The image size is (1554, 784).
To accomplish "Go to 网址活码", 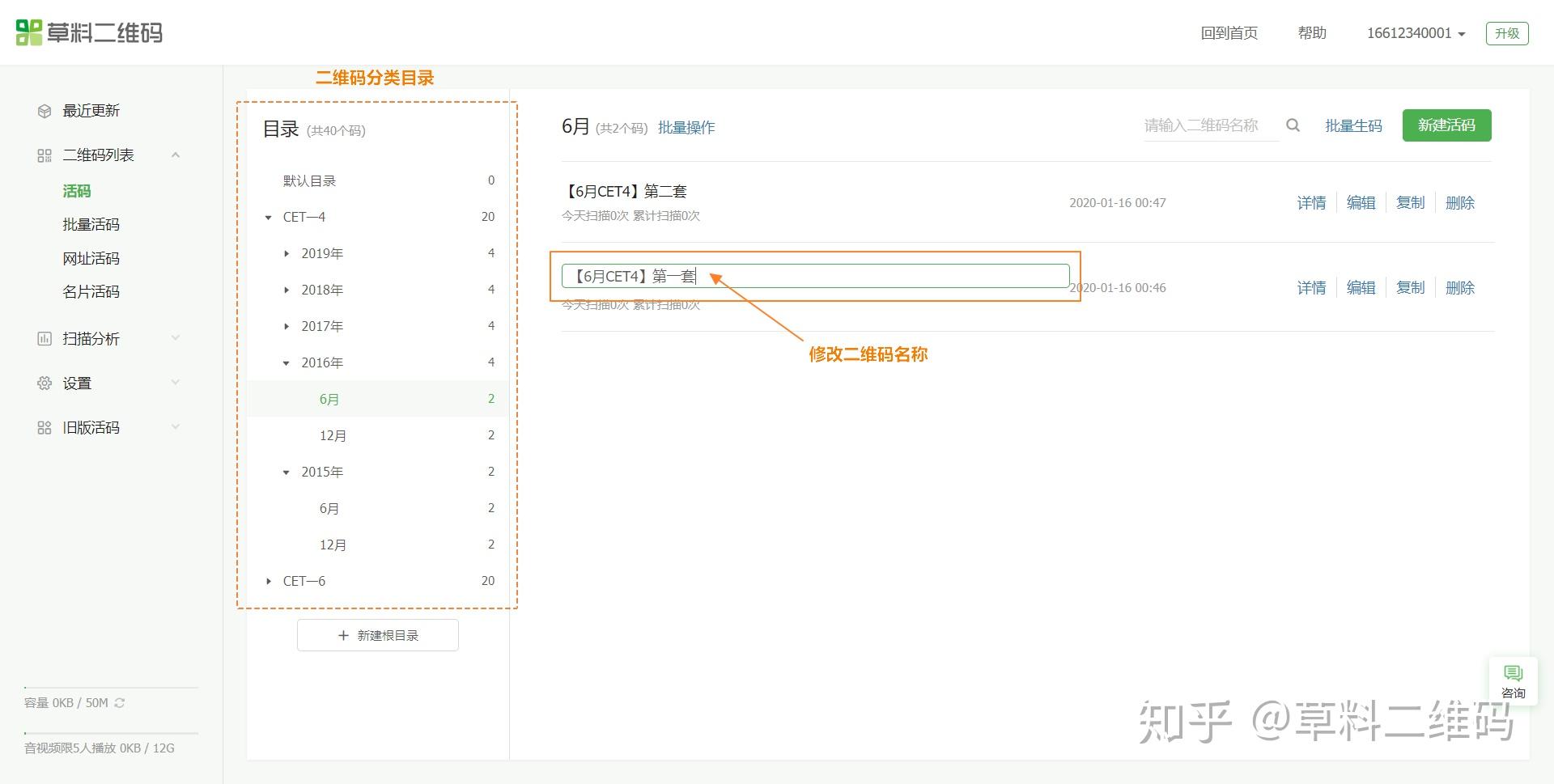I will tap(91, 259).
